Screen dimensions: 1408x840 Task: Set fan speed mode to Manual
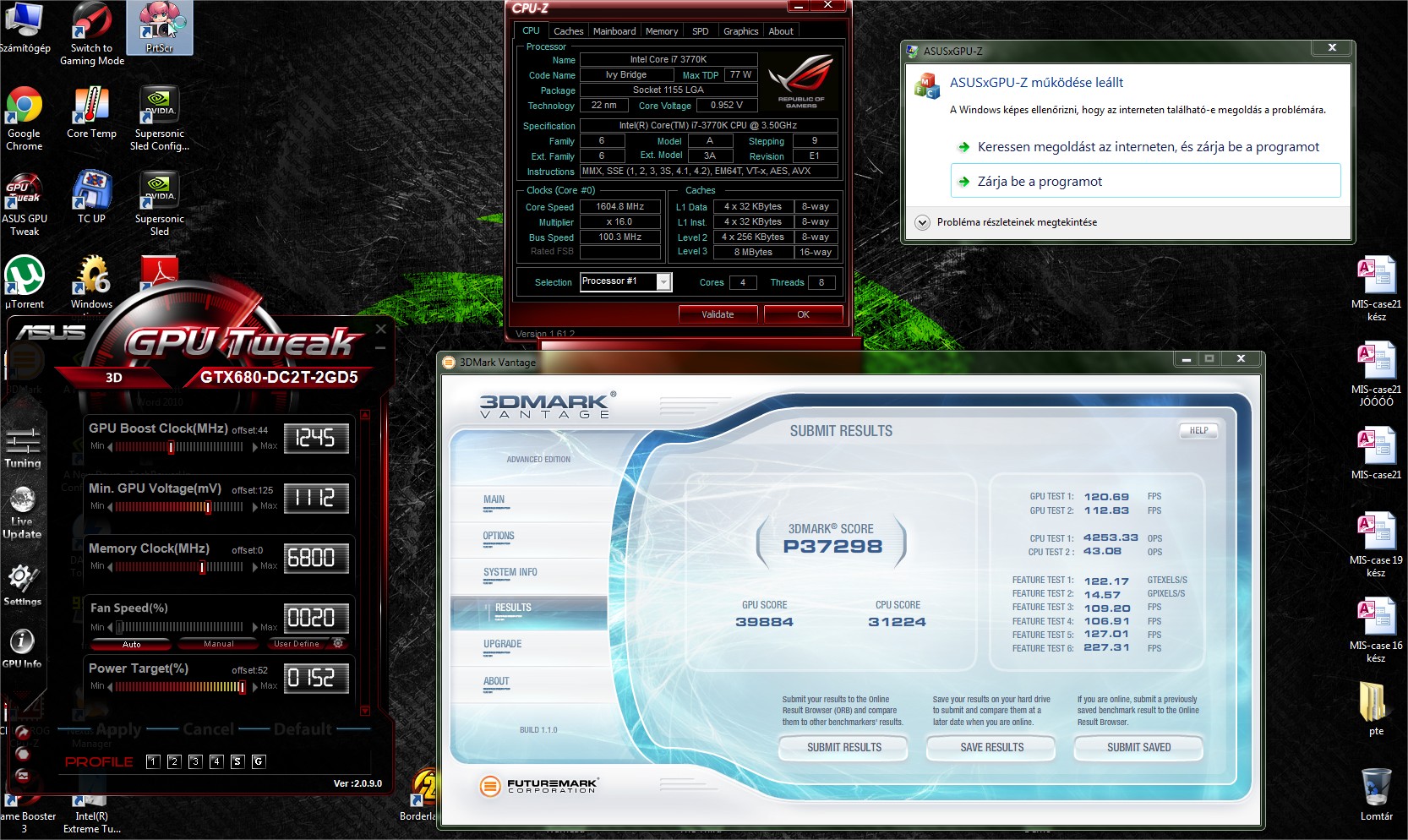[x=219, y=644]
